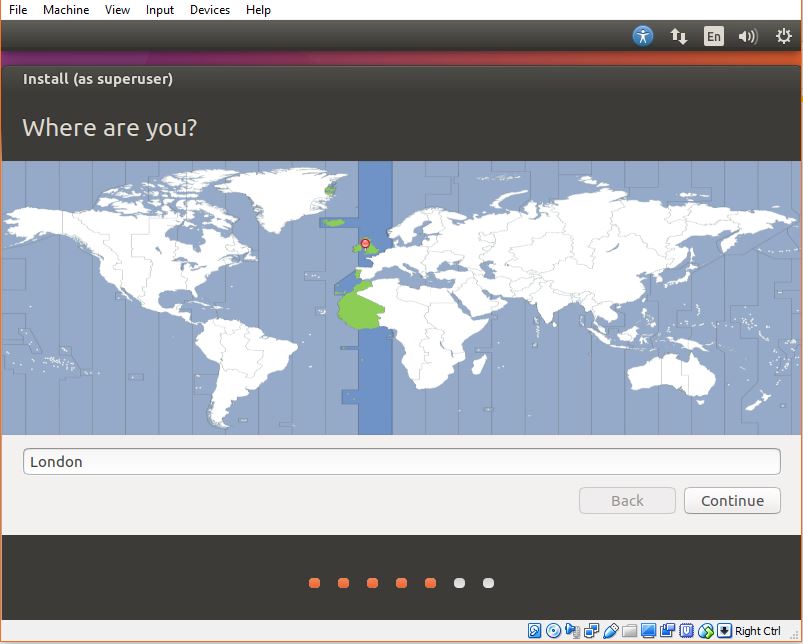
Task: Click the volume icon in the top bar
Action: click(747, 35)
